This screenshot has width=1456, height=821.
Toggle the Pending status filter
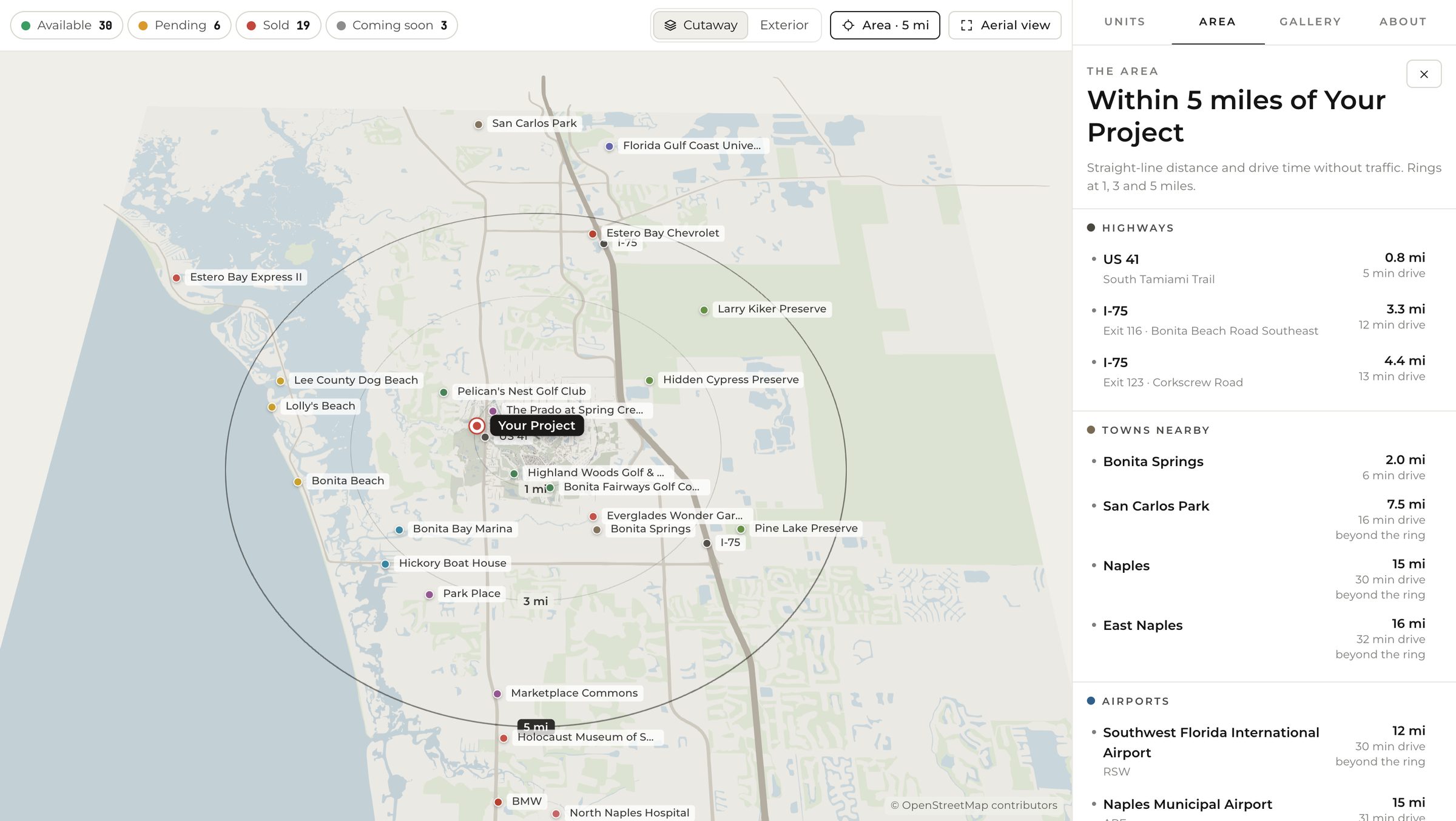click(179, 25)
